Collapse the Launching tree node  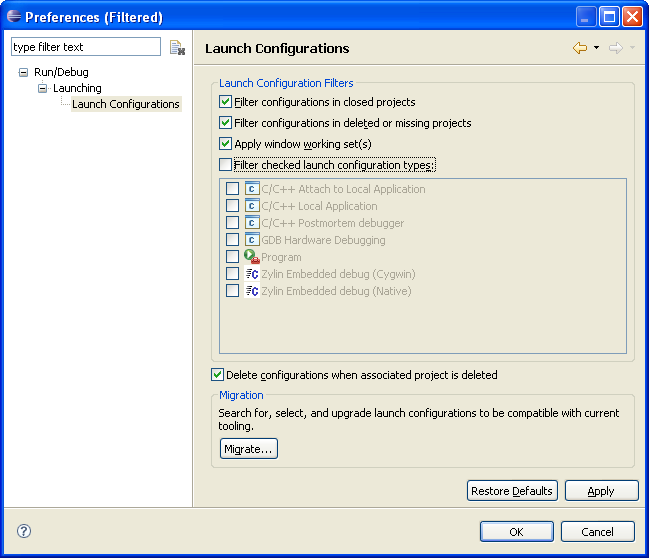(x=43, y=88)
